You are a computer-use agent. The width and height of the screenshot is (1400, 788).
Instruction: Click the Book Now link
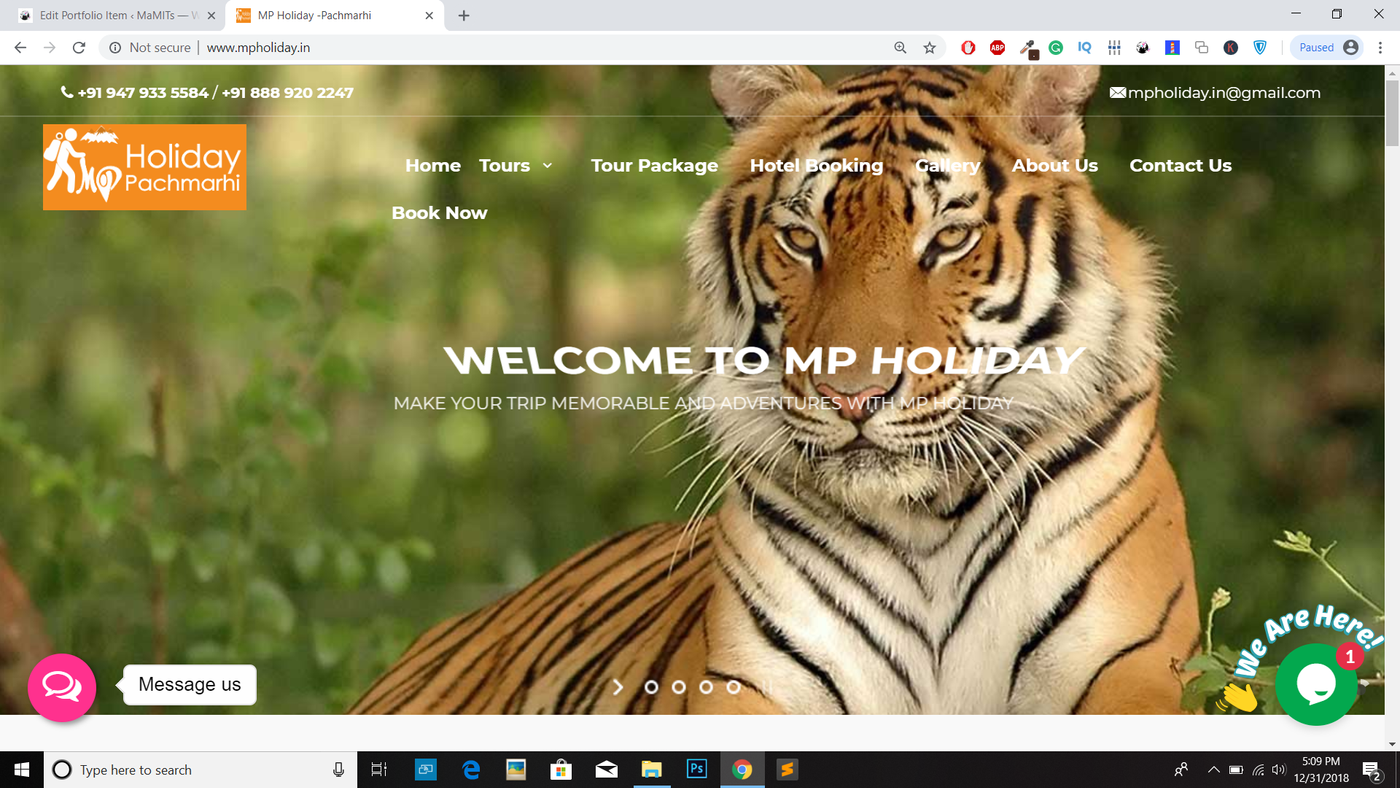439,213
